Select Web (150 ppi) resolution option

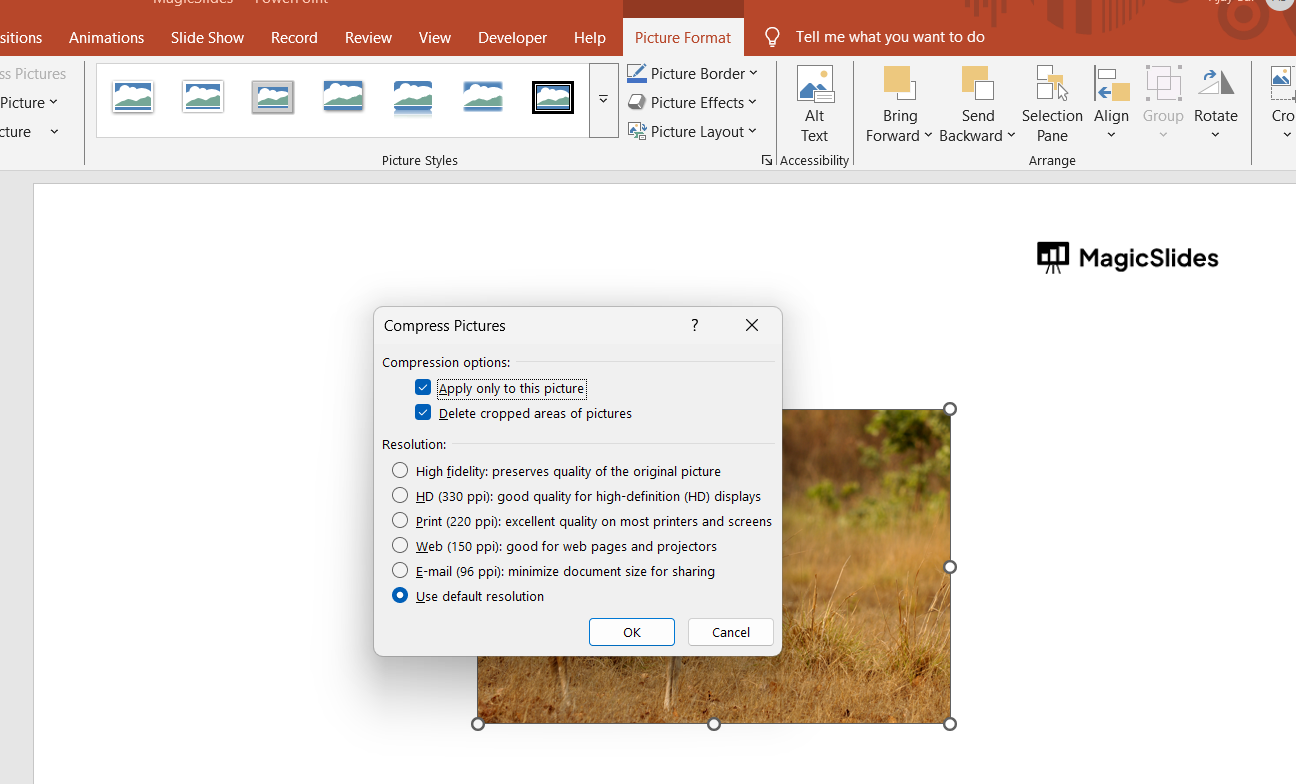400,546
